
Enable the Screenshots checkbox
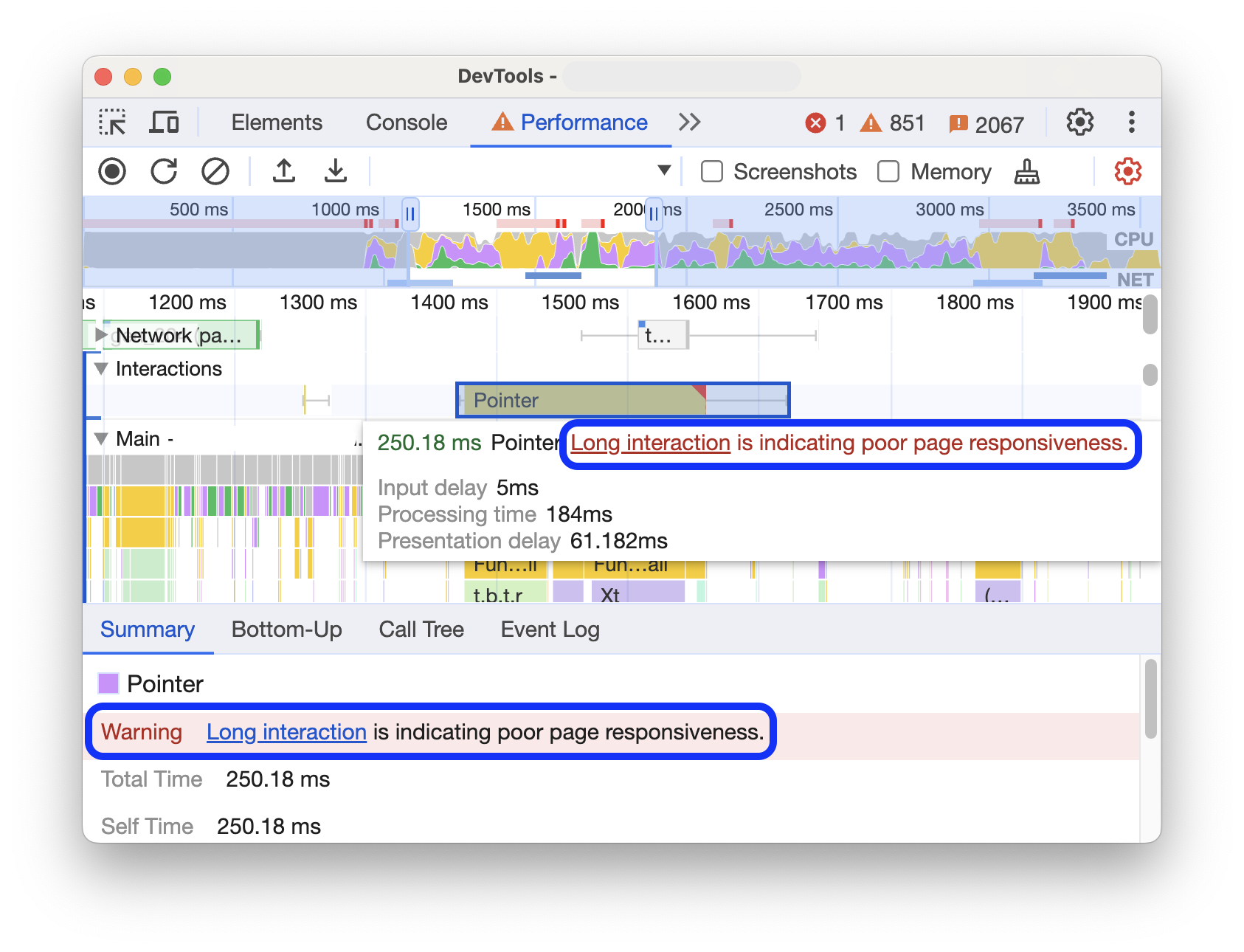click(712, 171)
